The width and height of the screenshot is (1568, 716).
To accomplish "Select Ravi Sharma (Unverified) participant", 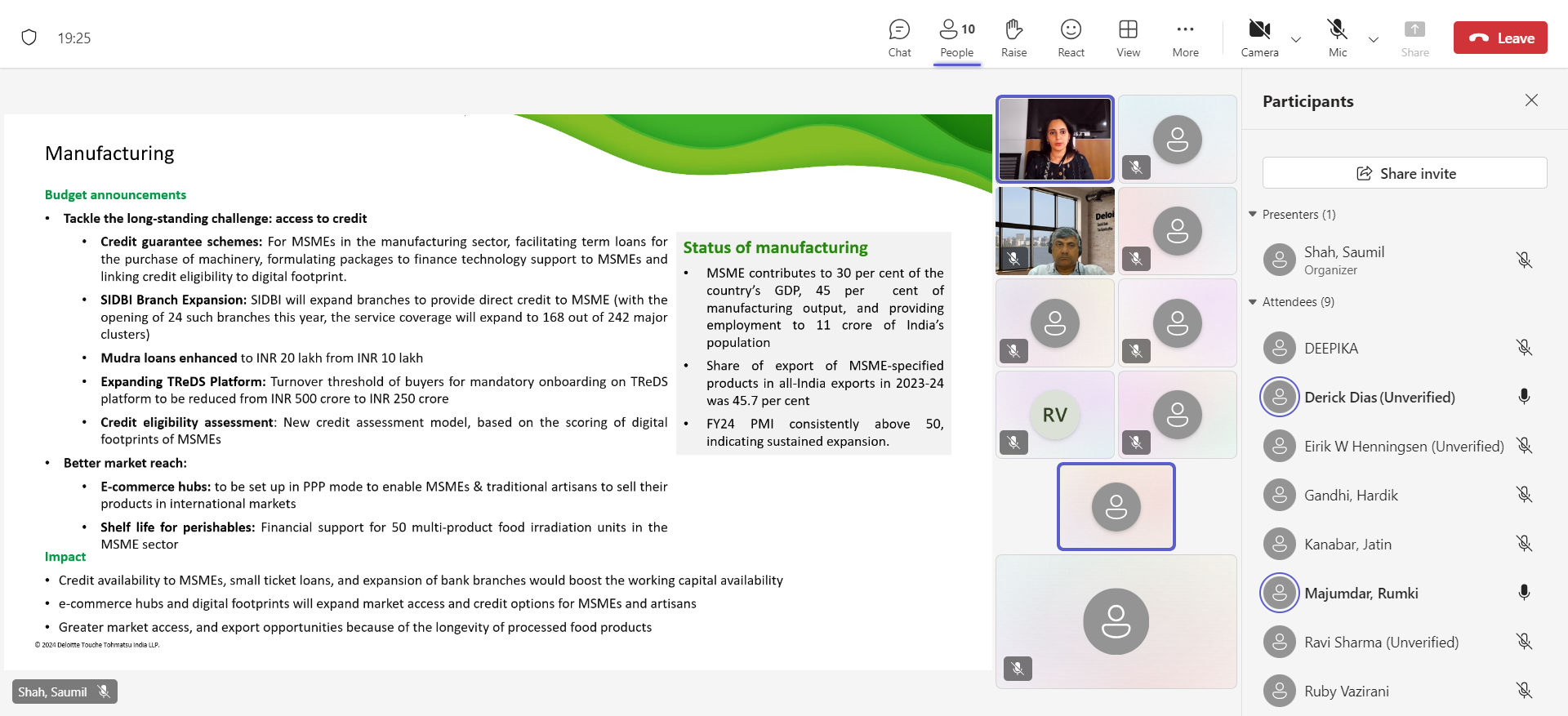I will pyautogui.click(x=1405, y=642).
